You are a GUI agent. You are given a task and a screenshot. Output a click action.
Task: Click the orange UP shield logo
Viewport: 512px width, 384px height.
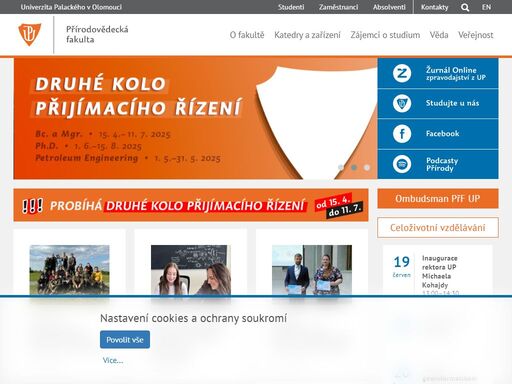click(x=30, y=34)
